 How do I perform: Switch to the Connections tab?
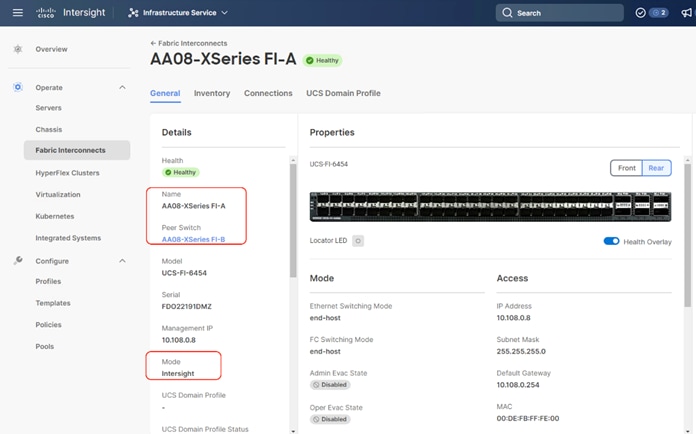click(x=268, y=93)
